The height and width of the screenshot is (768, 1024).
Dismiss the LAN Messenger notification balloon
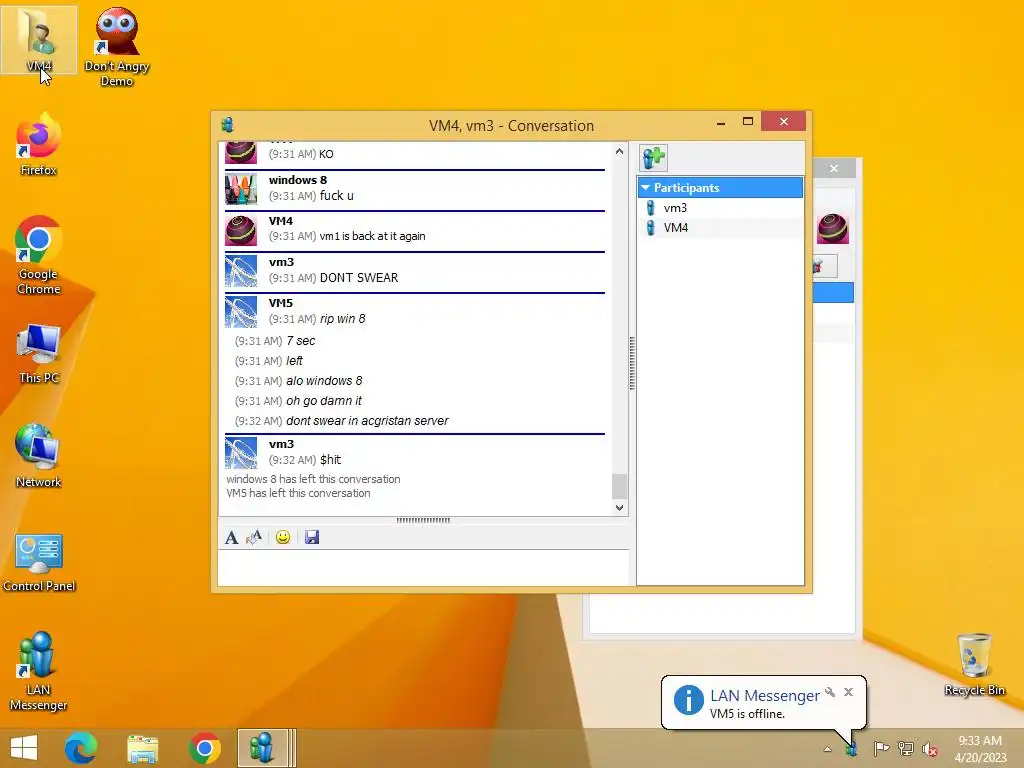coord(848,692)
